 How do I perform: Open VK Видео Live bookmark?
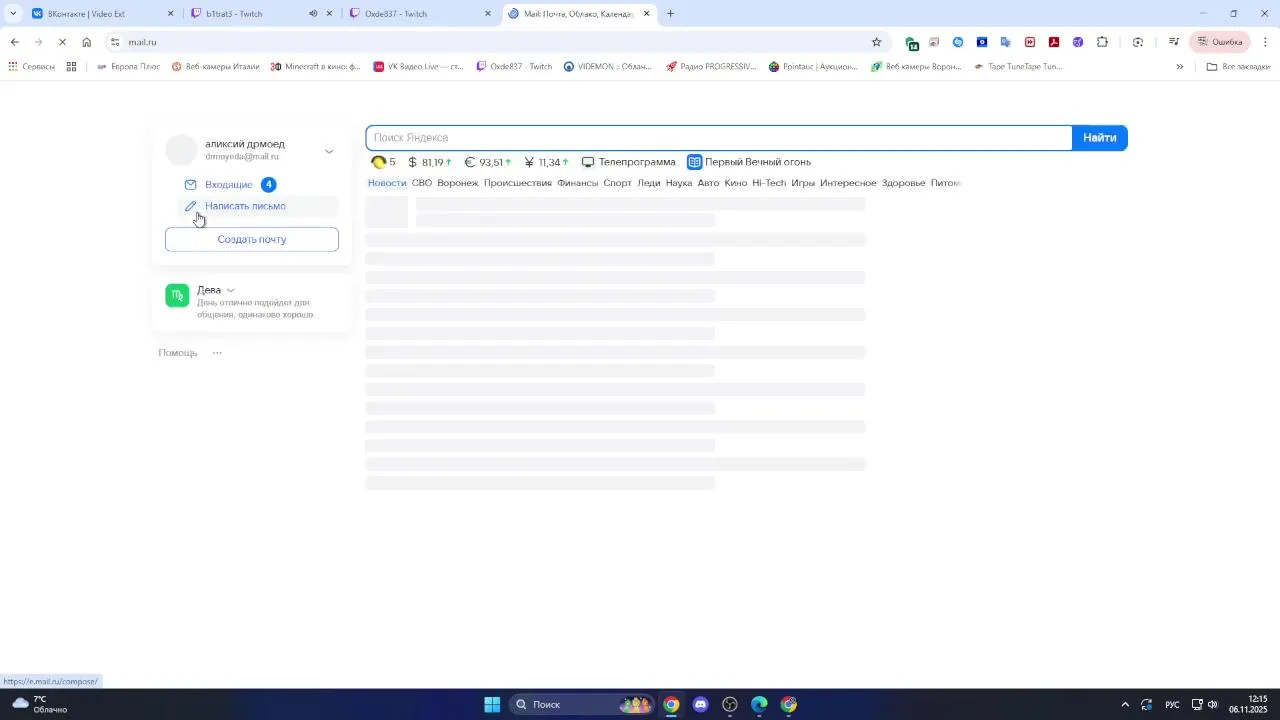[418, 67]
